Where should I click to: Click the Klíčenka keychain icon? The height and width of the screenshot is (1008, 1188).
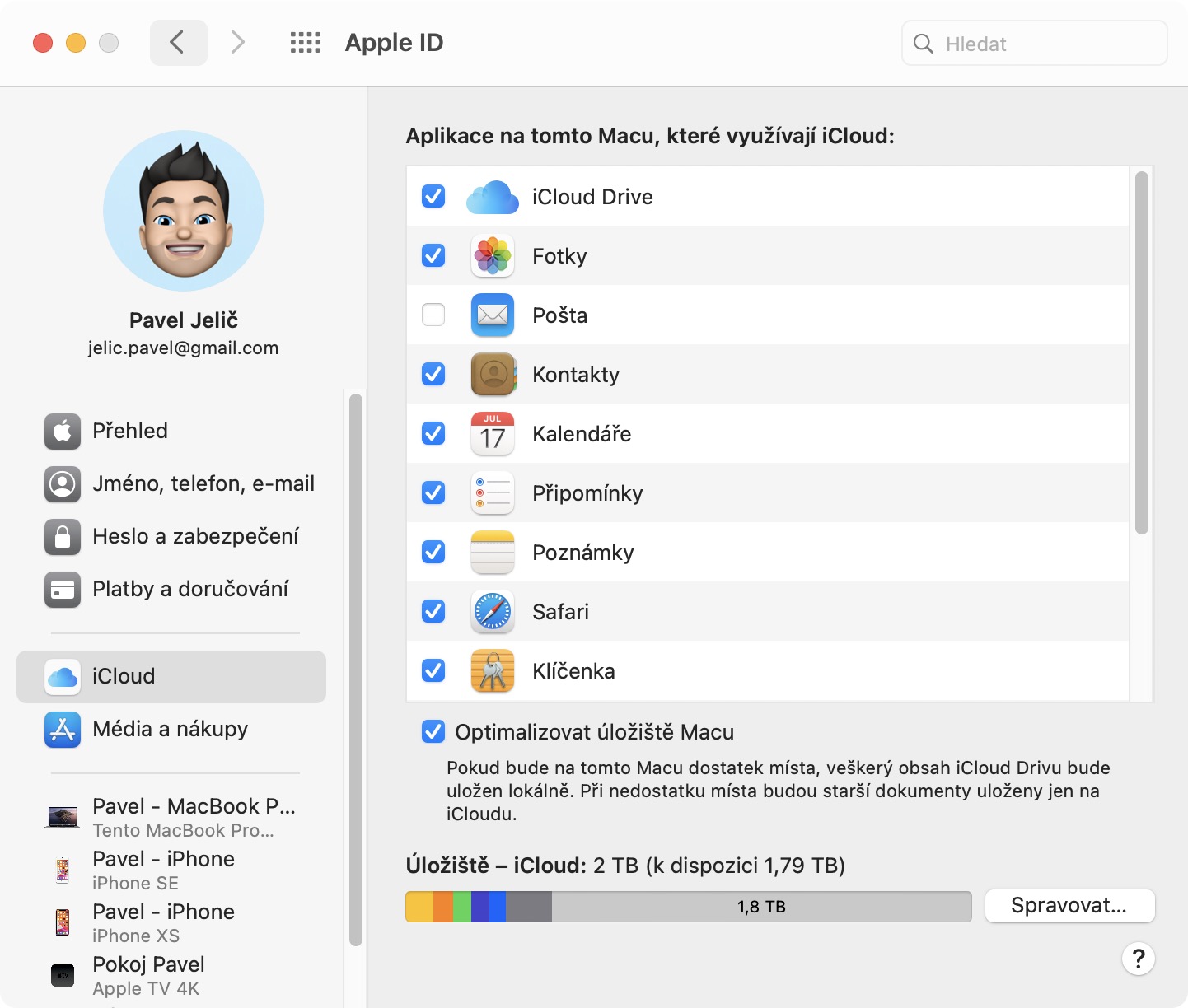(492, 671)
